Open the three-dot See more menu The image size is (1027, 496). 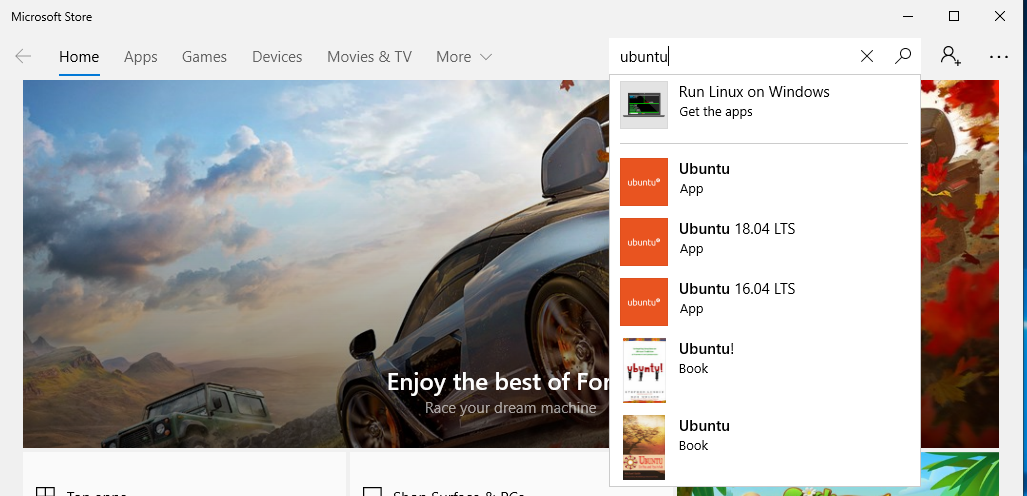998,57
